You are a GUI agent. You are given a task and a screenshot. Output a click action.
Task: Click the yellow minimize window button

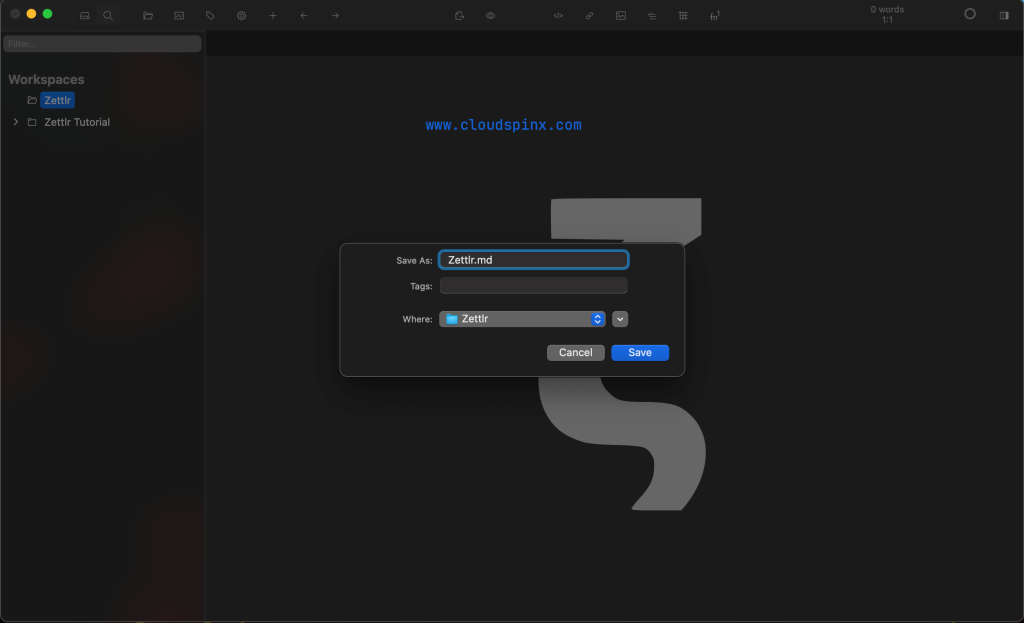tap(31, 14)
